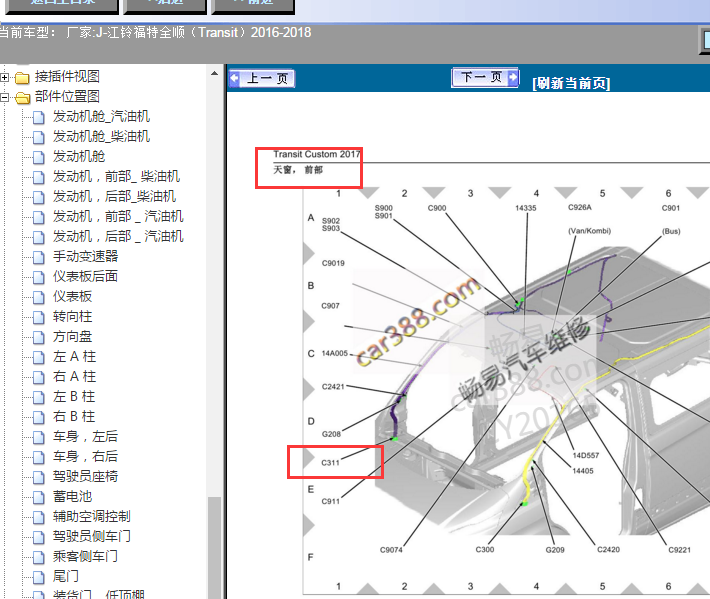Click connector label C907 in diagram
The height and width of the screenshot is (599, 710).
tap(330, 306)
